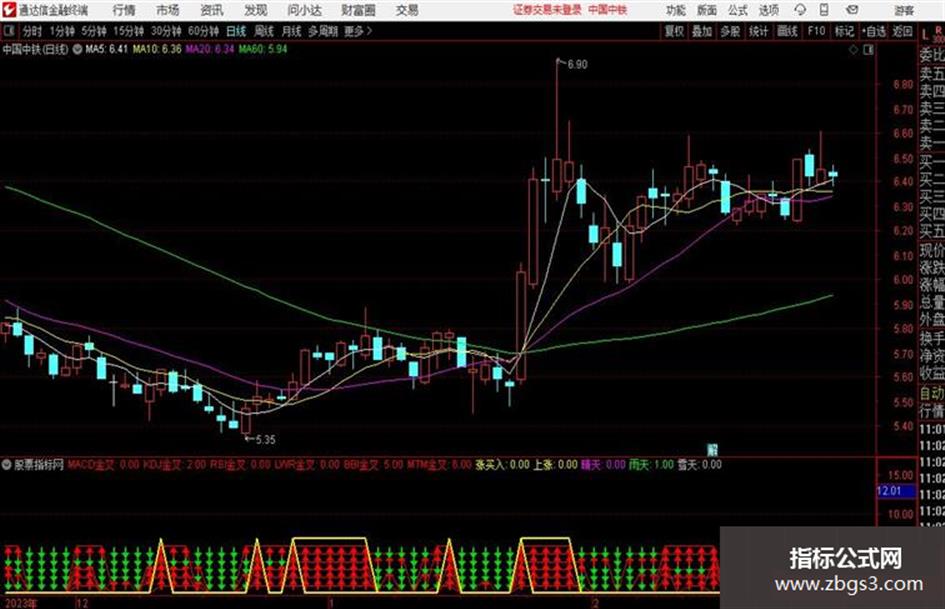
Task: Click the 复权 toolbar button
Action: (x=674, y=31)
